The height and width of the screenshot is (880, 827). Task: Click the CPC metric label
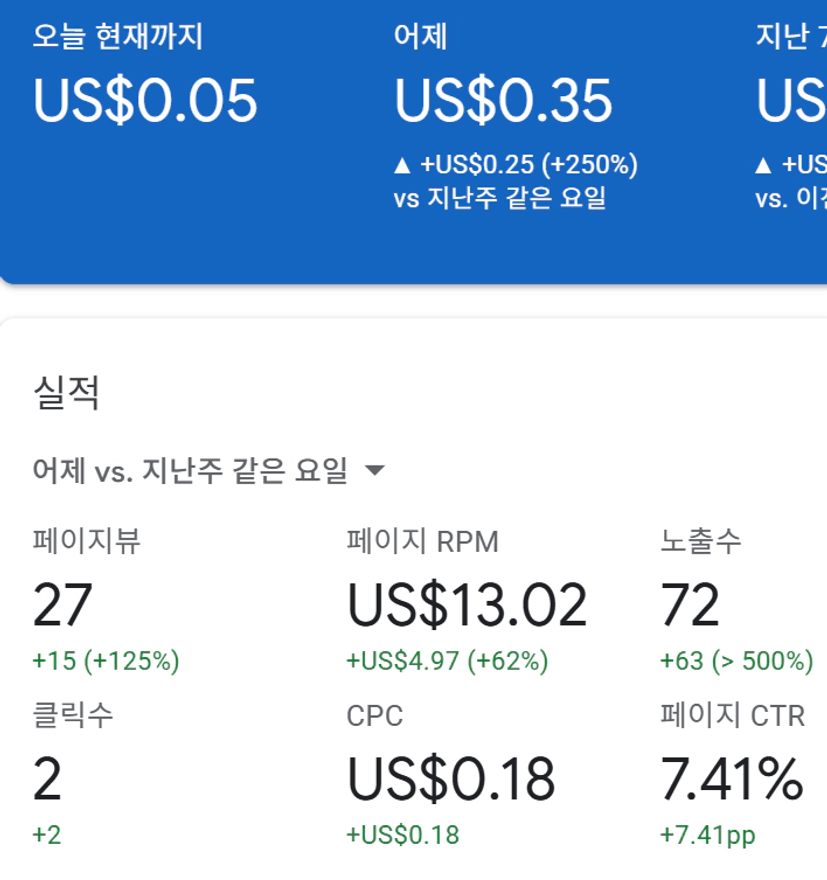click(375, 715)
